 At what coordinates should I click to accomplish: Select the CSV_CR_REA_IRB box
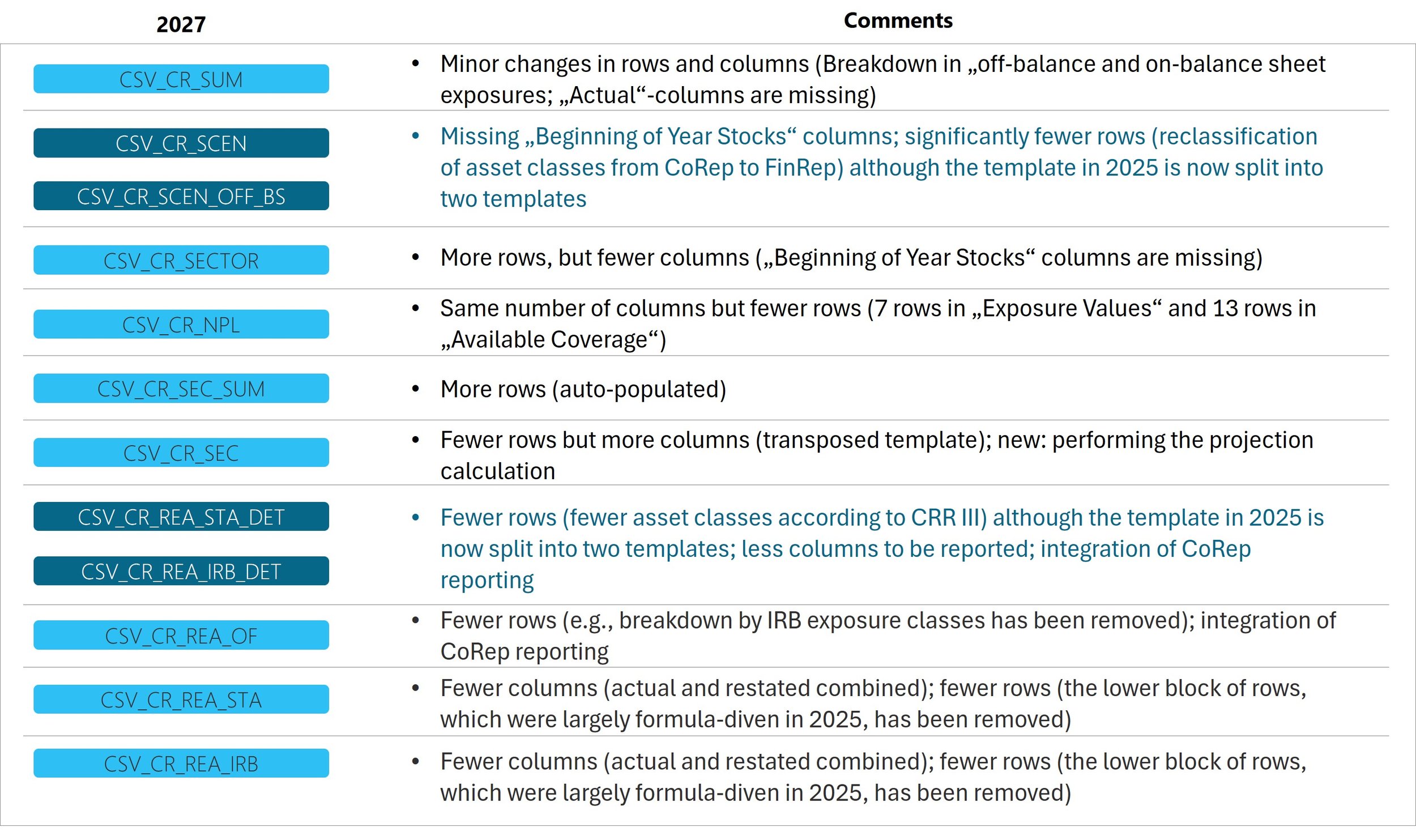[x=181, y=764]
